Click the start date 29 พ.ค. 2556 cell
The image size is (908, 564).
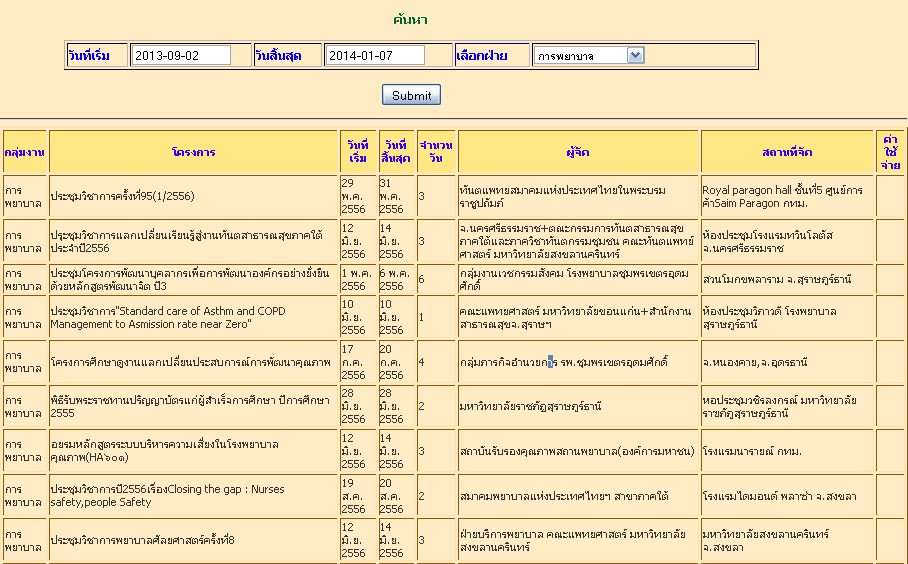point(358,196)
